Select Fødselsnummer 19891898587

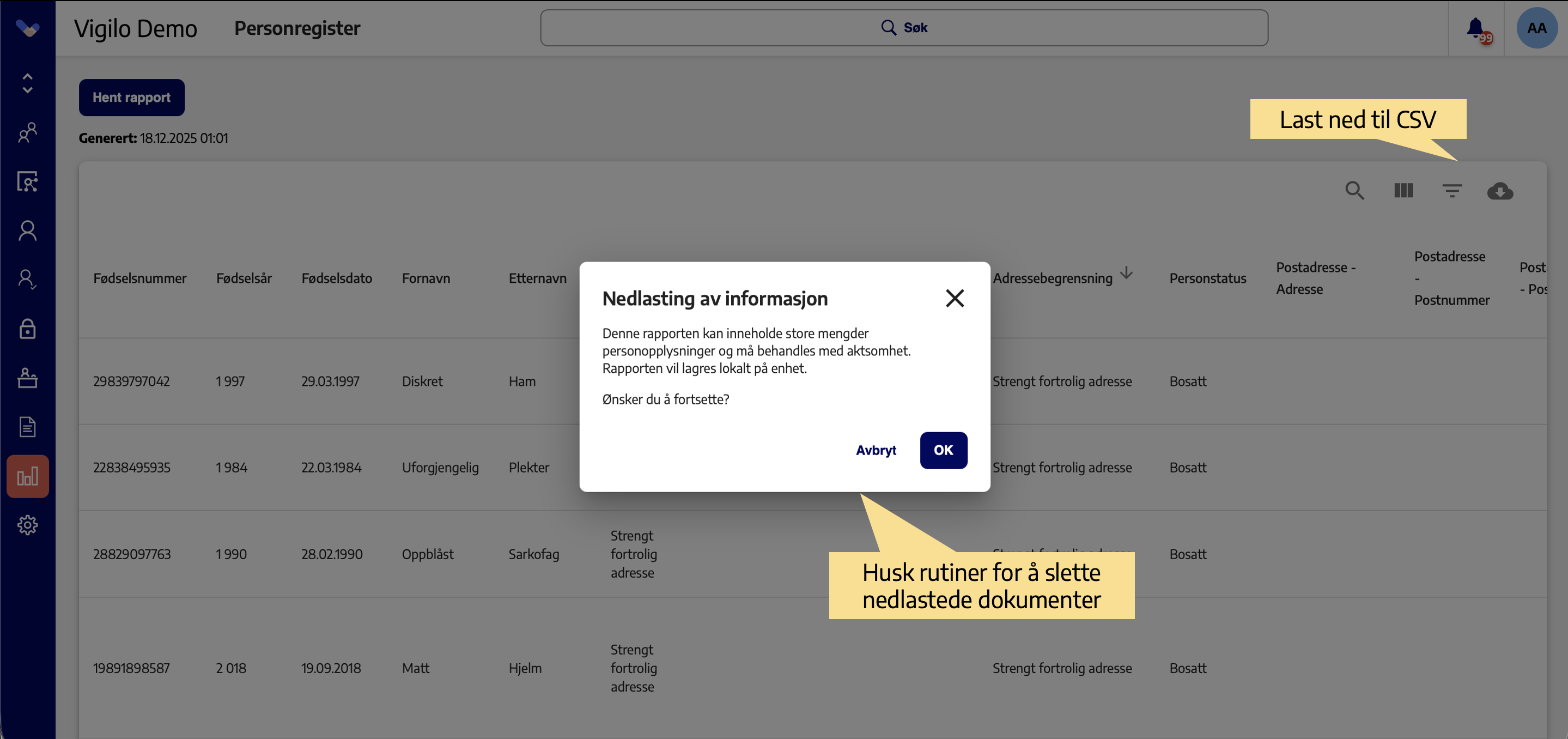131,668
